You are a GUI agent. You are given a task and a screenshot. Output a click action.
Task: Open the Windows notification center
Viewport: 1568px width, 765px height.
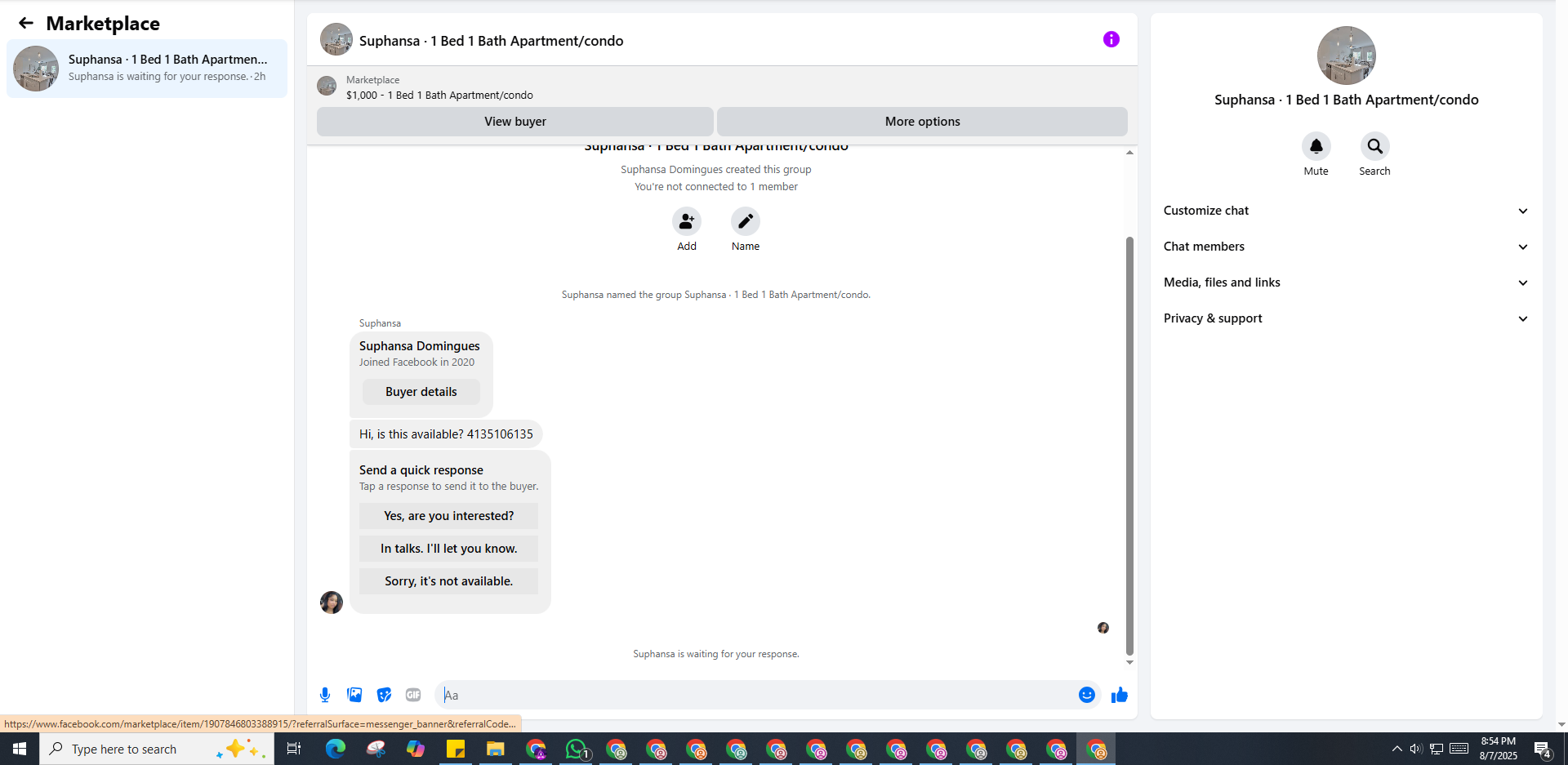[1543, 749]
